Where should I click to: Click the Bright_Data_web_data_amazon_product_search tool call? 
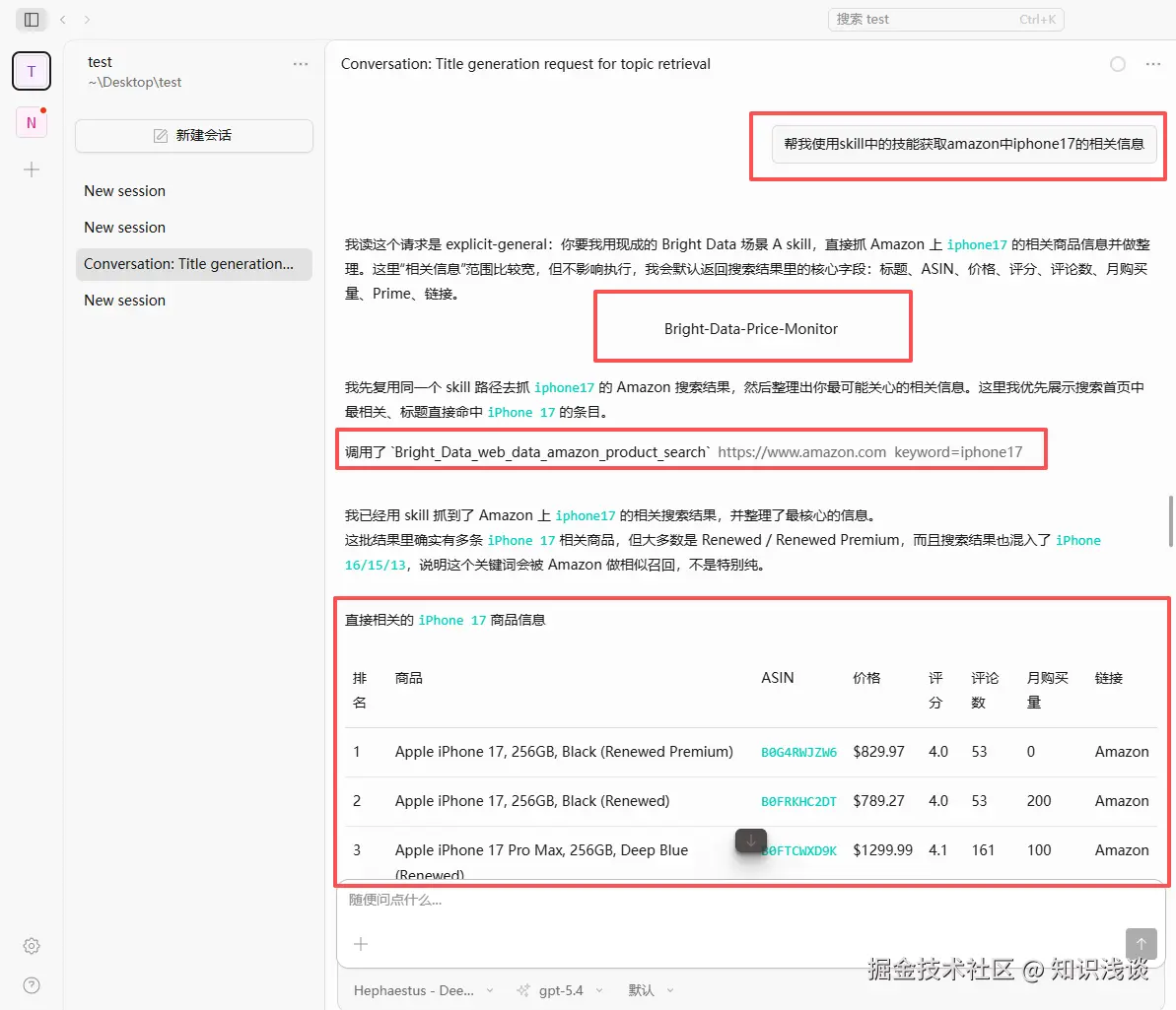[683, 452]
